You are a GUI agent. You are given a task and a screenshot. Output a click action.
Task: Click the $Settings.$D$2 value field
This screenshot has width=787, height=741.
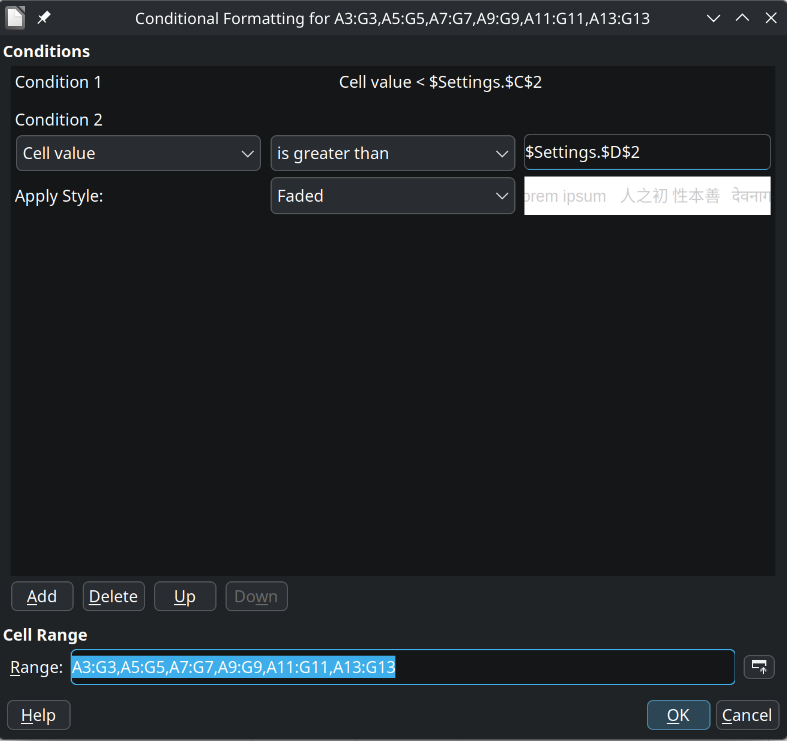coord(647,152)
